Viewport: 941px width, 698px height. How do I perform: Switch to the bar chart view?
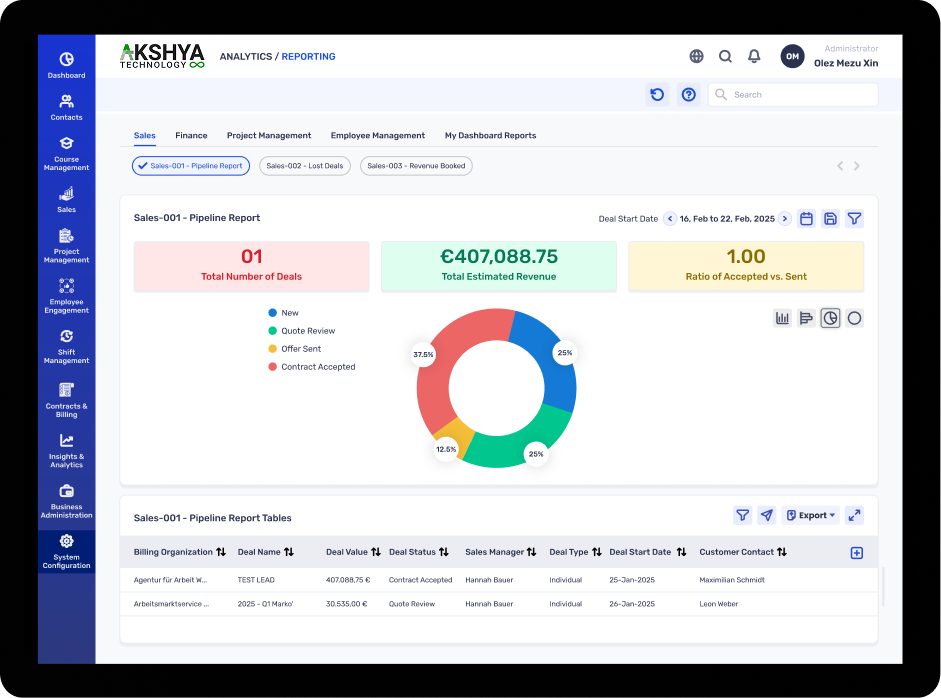[x=782, y=318]
